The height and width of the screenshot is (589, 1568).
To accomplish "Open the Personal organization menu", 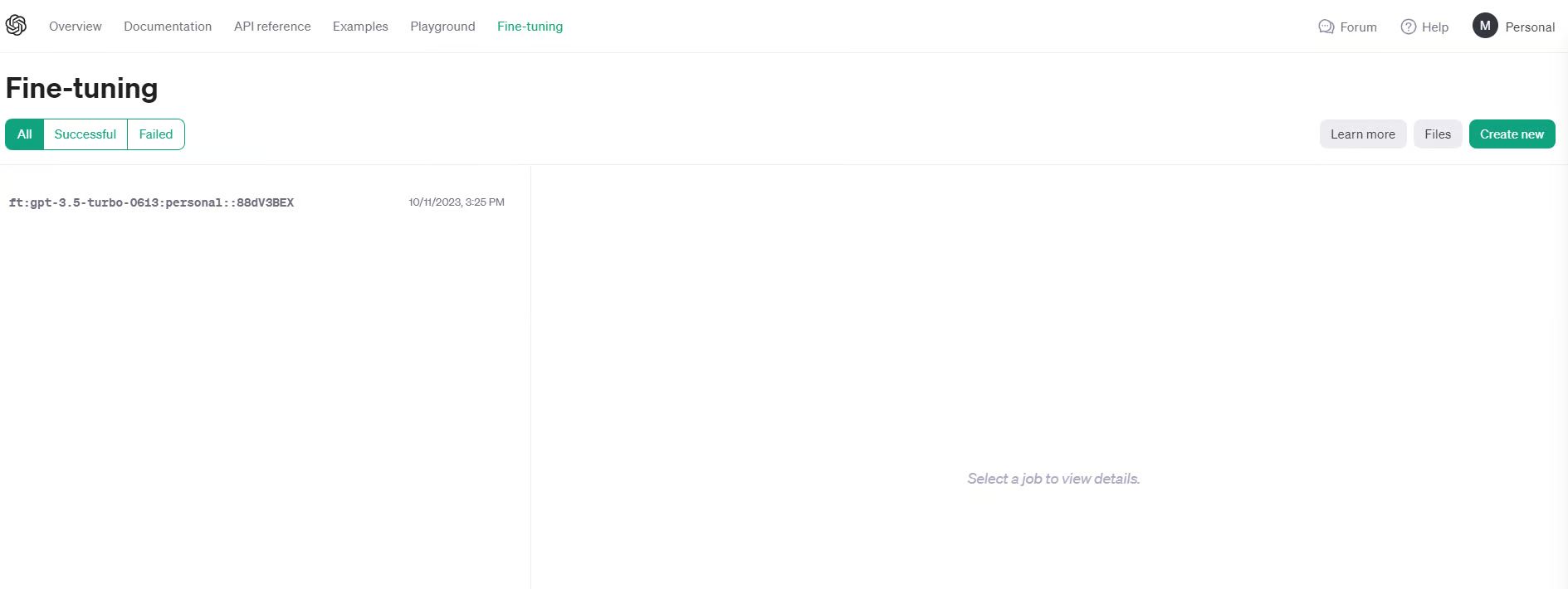I will coord(1529,27).
